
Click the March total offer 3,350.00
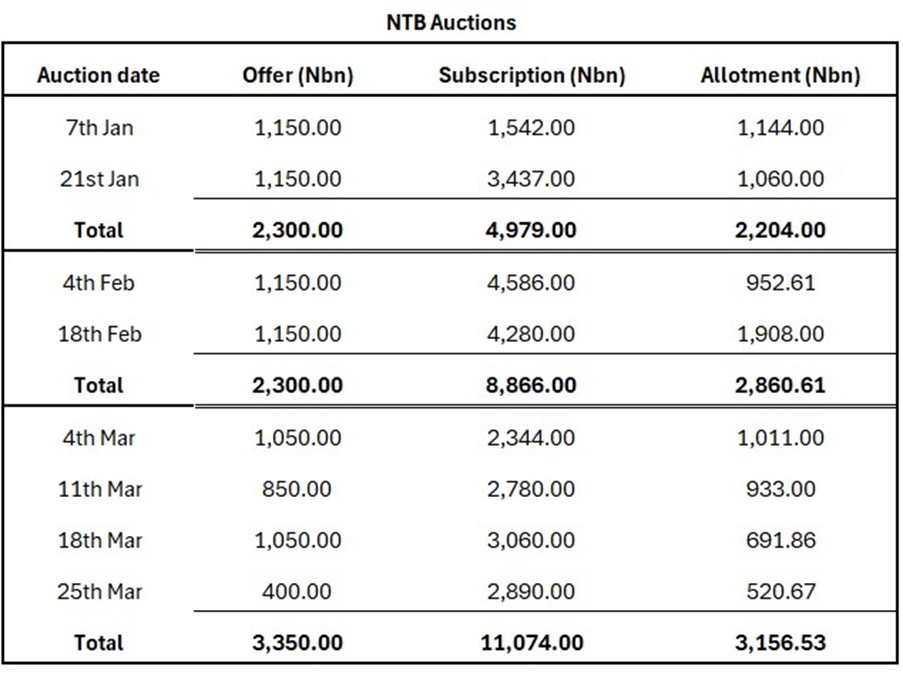click(298, 643)
